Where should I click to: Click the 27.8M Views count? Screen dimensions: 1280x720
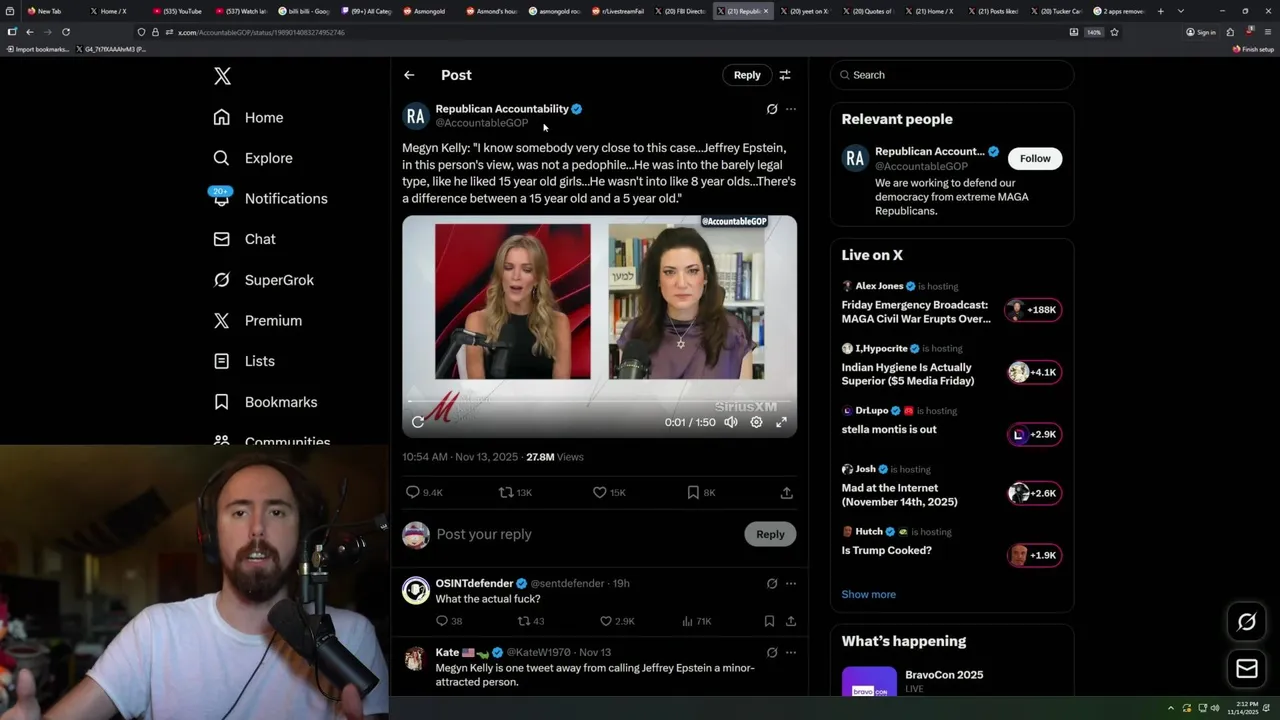555,457
